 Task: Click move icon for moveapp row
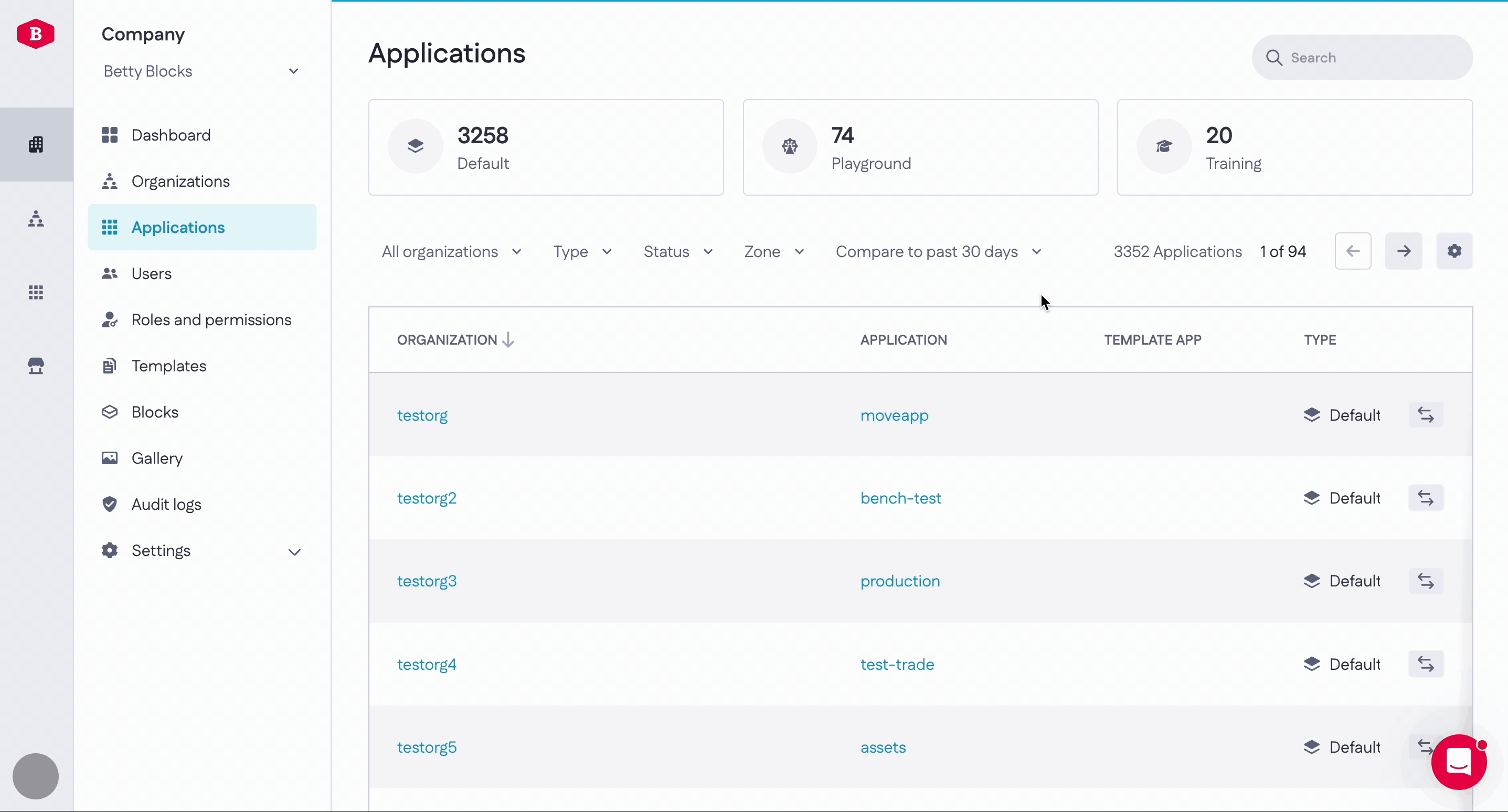coord(1426,415)
